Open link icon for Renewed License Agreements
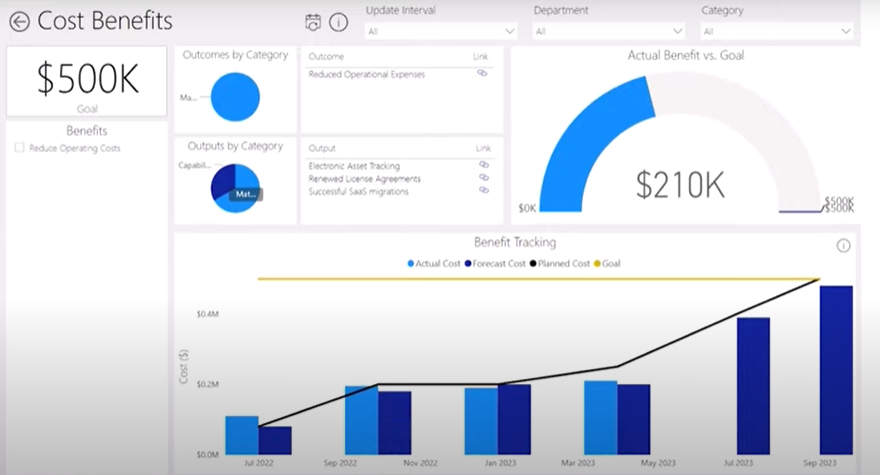The width and height of the screenshot is (880, 475). pos(484,178)
